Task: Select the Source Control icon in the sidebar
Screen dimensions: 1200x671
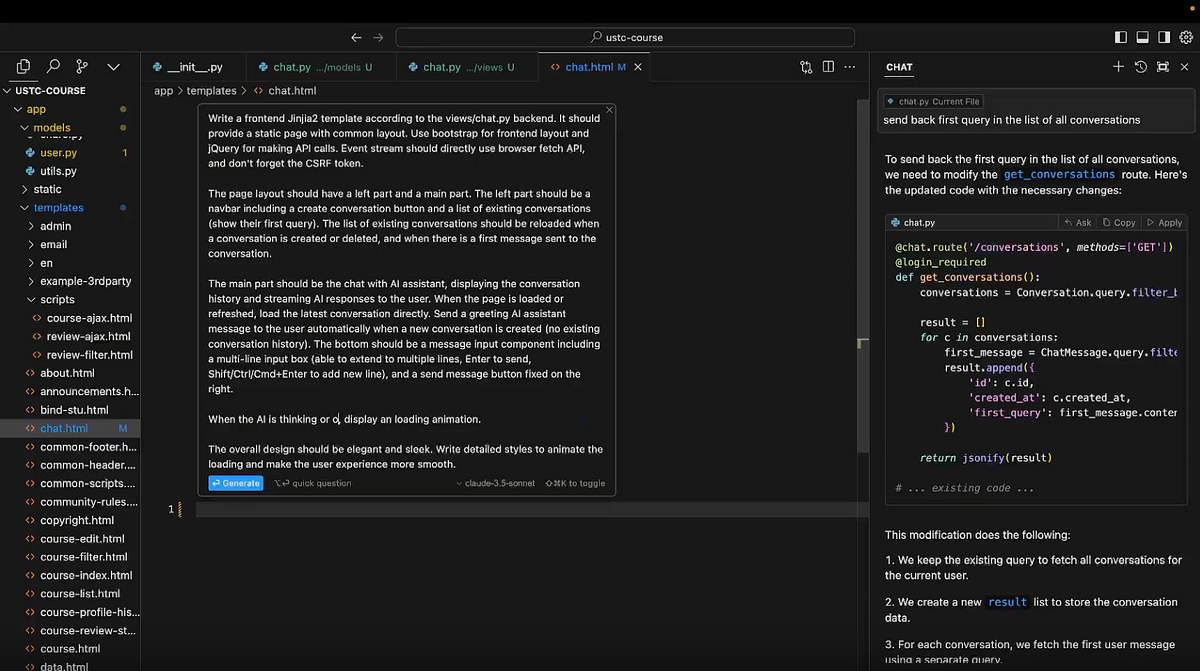Action: [84, 66]
